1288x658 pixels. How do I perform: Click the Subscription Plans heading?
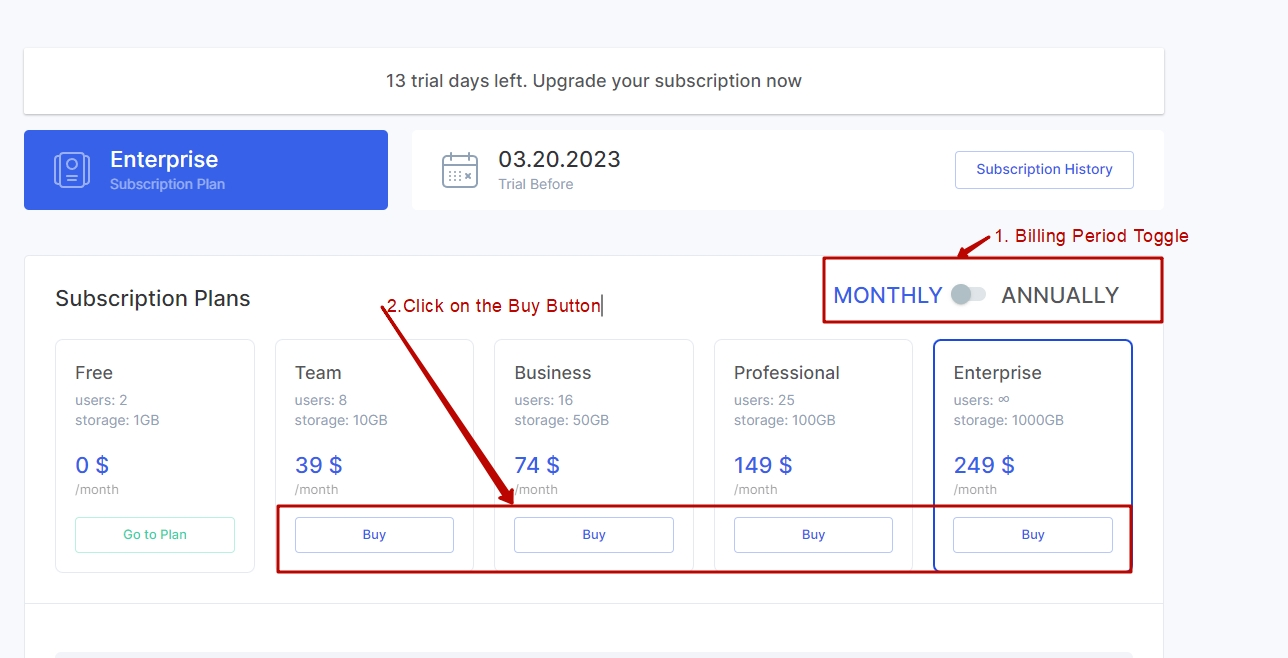153,298
